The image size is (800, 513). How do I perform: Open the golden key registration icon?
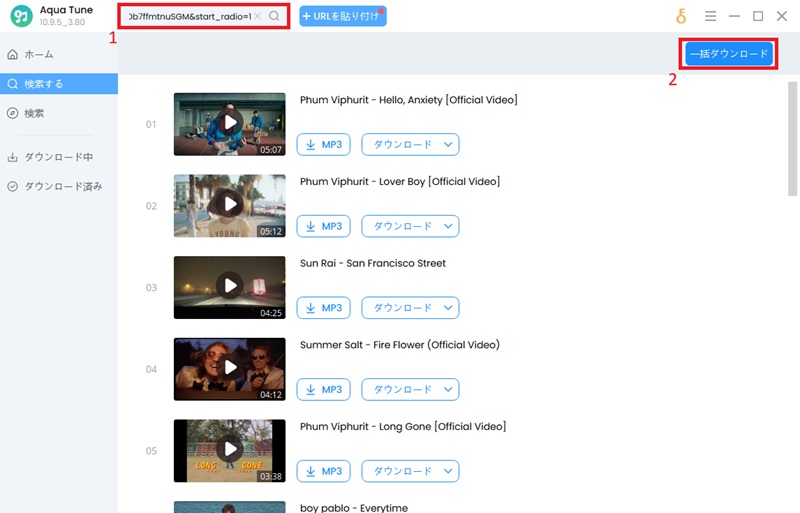click(x=681, y=16)
